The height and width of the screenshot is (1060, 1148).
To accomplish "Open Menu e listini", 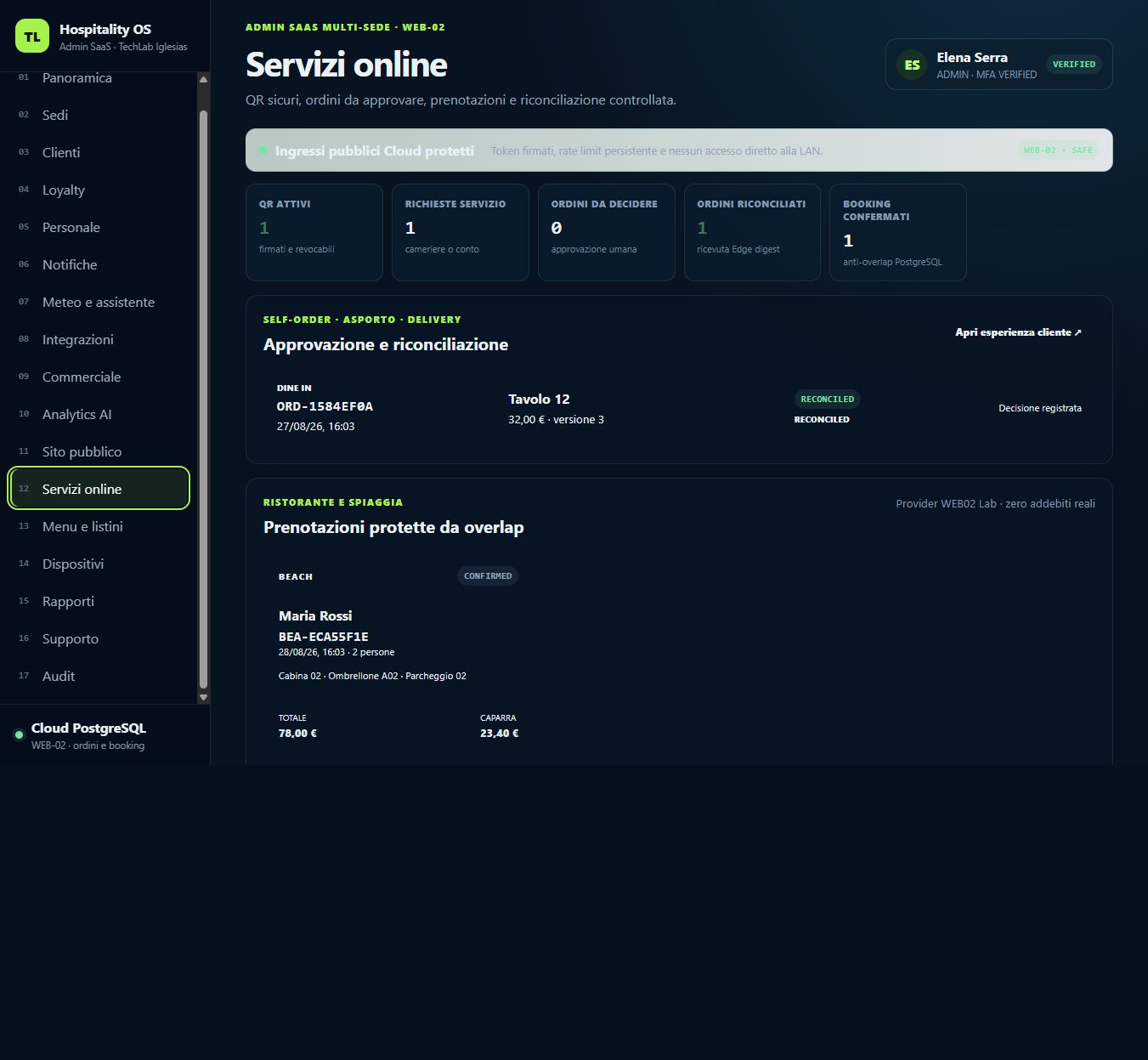I will [99, 526].
